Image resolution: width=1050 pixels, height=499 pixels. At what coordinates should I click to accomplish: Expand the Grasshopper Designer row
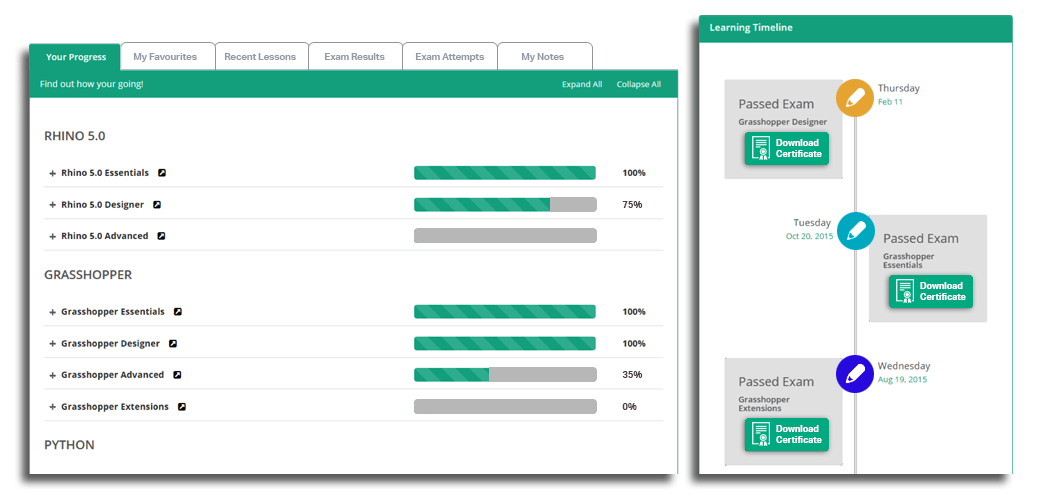point(52,344)
